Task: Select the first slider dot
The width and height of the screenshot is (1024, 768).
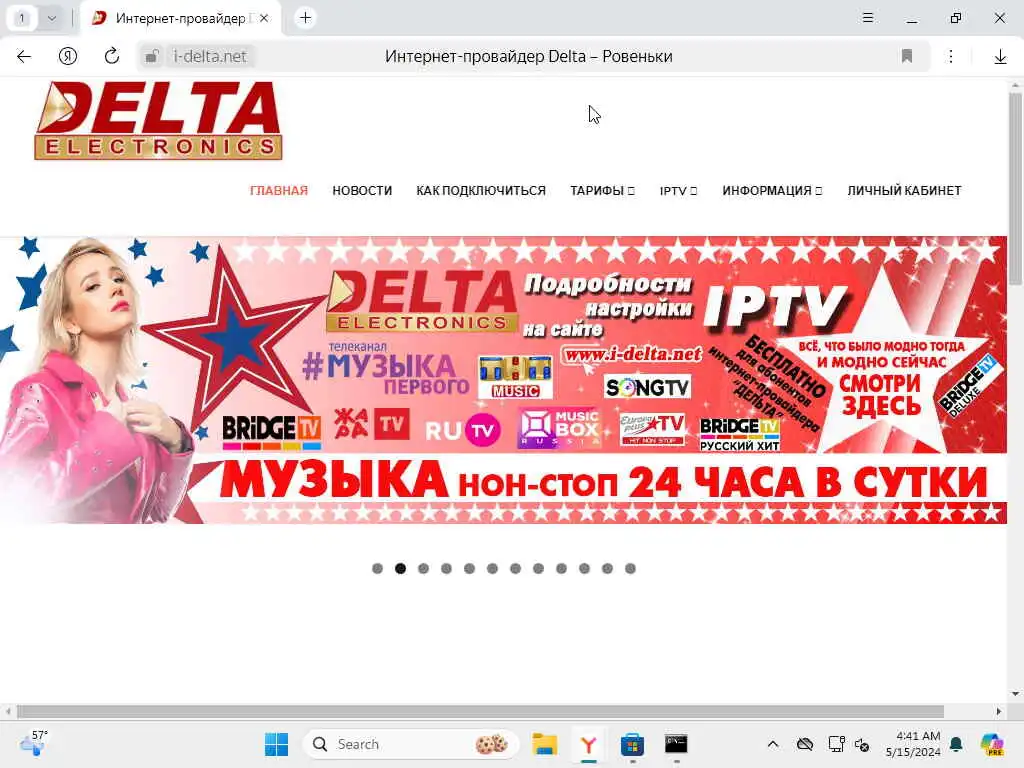Action: tap(377, 569)
